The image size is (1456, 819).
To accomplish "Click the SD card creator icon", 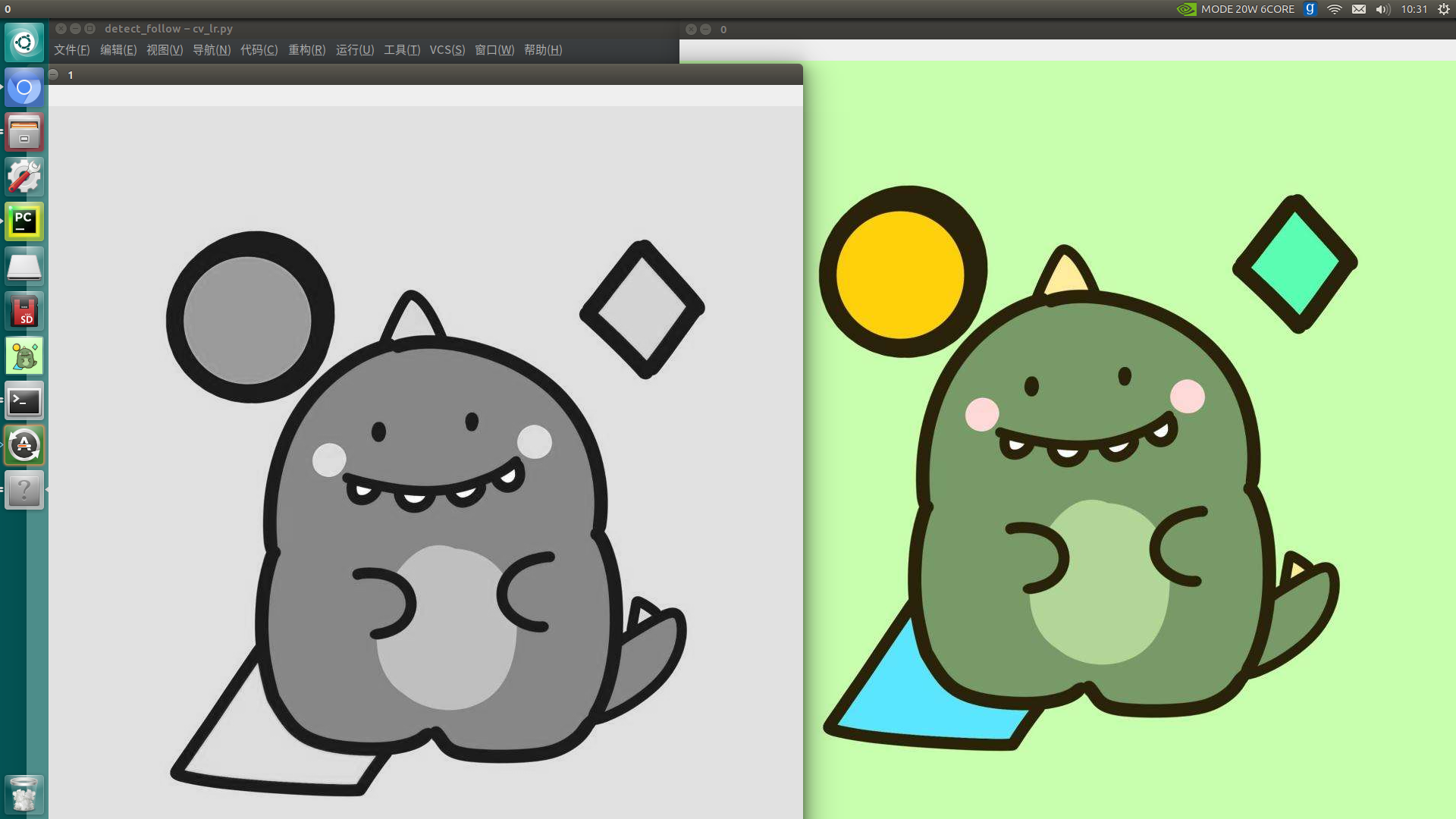I will pyautogui.click(x=24, y=311).
